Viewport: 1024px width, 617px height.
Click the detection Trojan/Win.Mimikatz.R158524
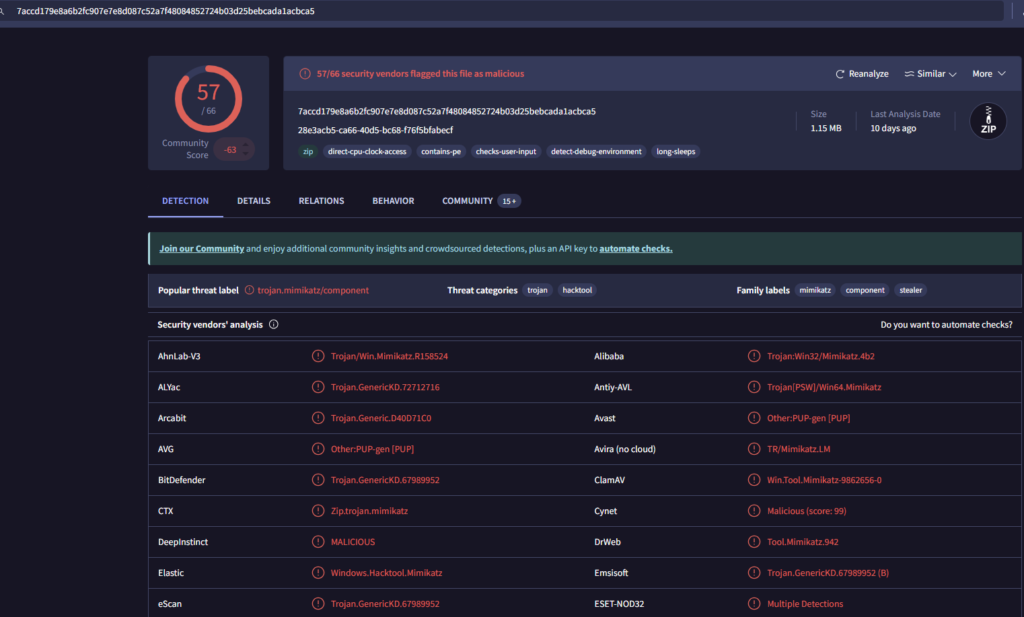coord(389,356)
